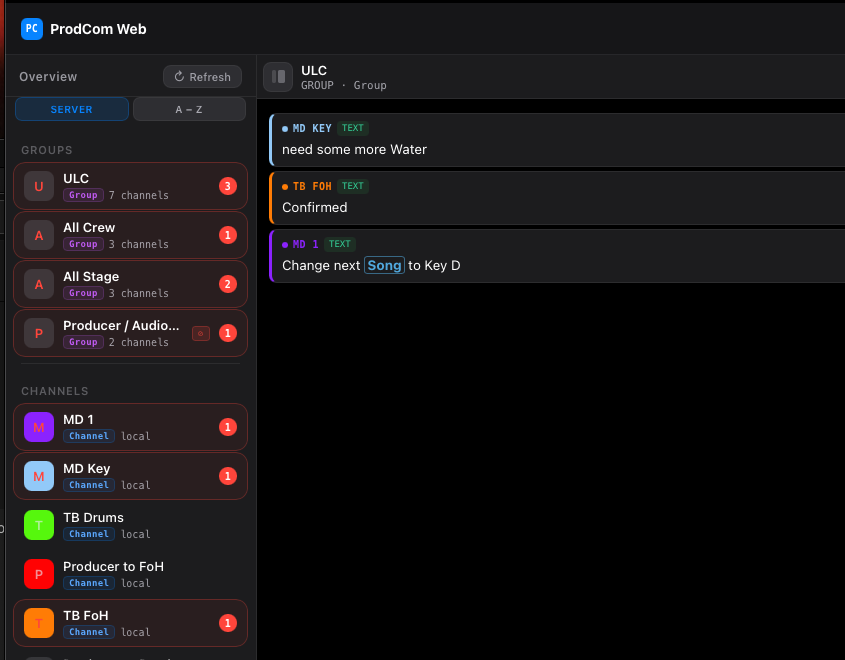Open the All Stage group
Image resolution: width=845 pixels, height=660 pixels.
pyautogui.click(x=130, y=284)
